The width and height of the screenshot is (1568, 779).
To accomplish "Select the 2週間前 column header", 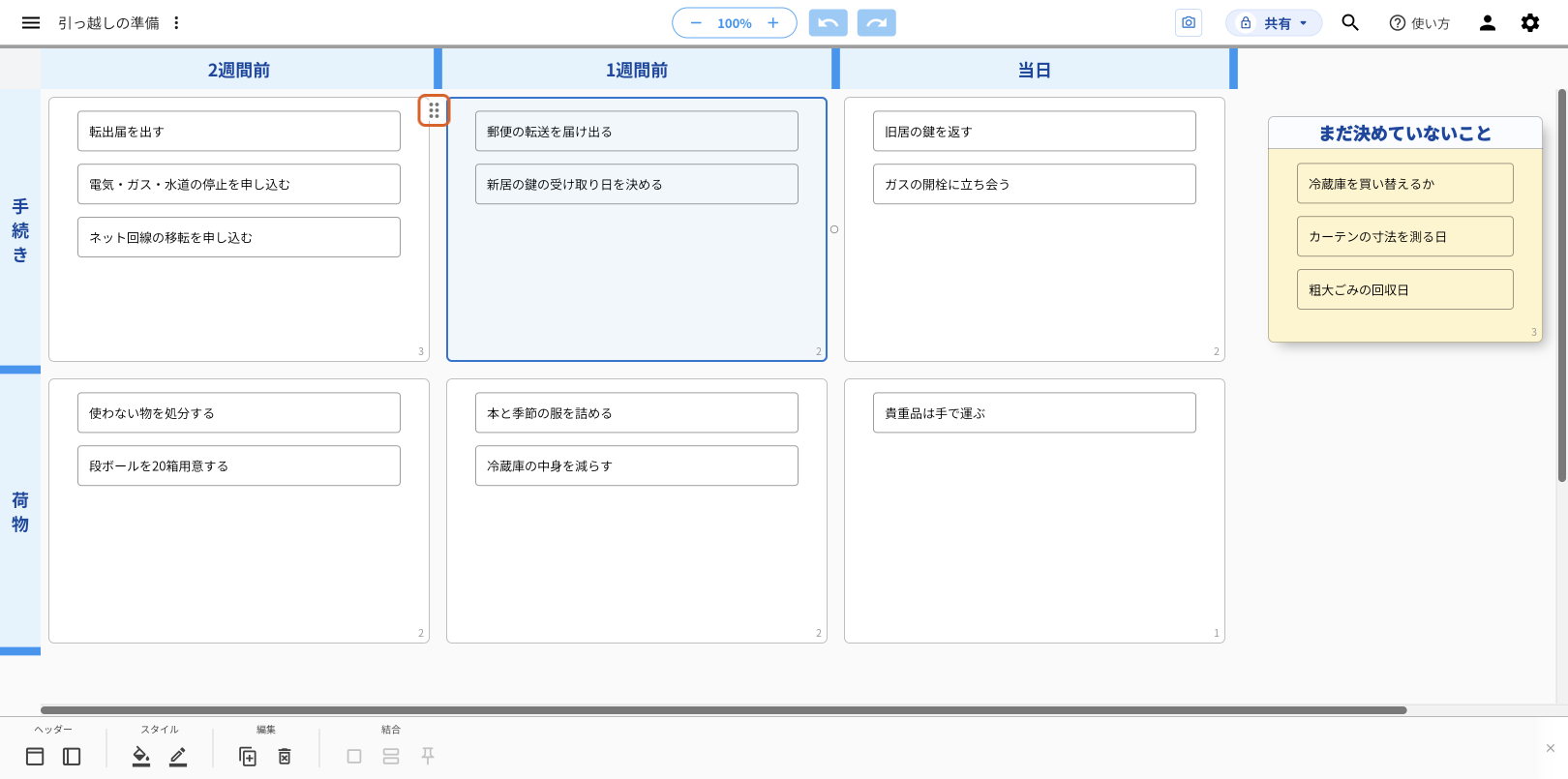I will [x=238, y=70].
